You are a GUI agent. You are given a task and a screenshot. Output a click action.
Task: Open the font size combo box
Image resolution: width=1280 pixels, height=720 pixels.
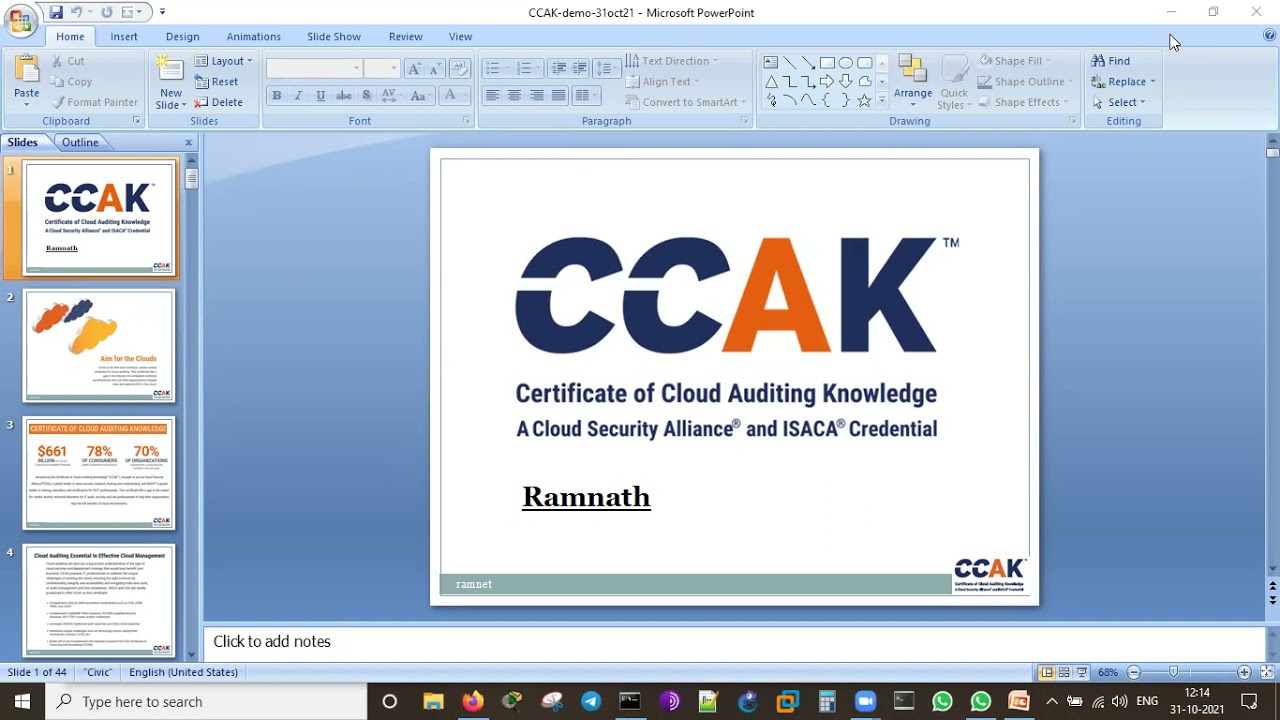tap(382, 68)
